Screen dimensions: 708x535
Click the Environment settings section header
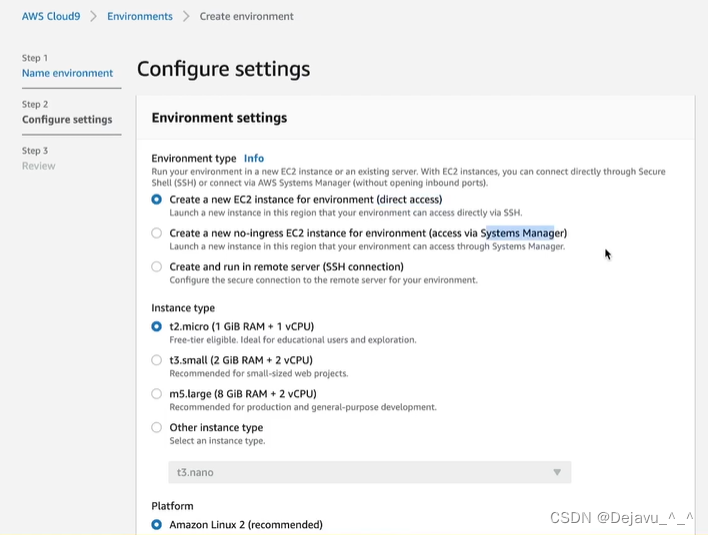point(219,118)
